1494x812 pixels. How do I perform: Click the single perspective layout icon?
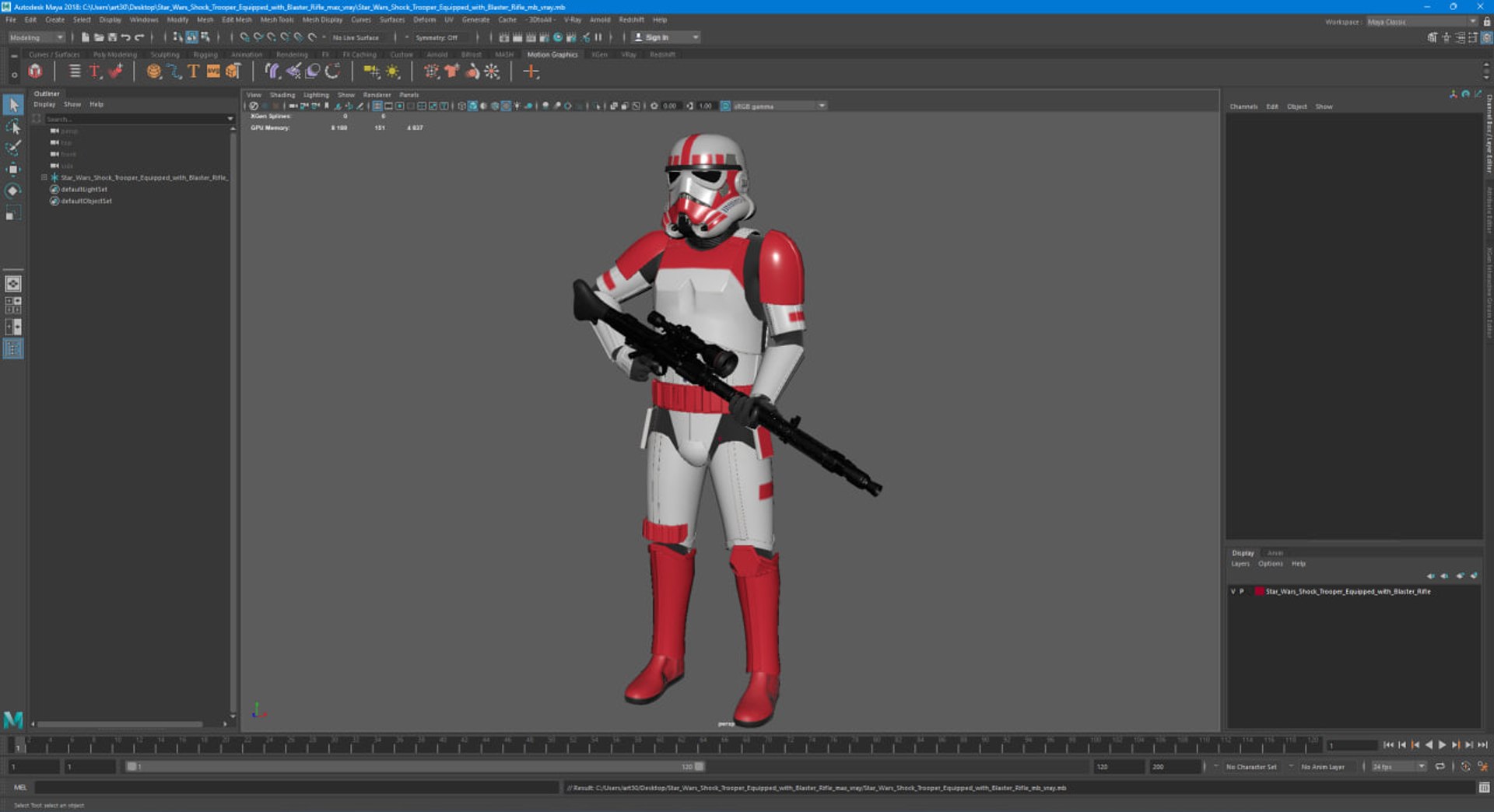click(x=13, y=284)
